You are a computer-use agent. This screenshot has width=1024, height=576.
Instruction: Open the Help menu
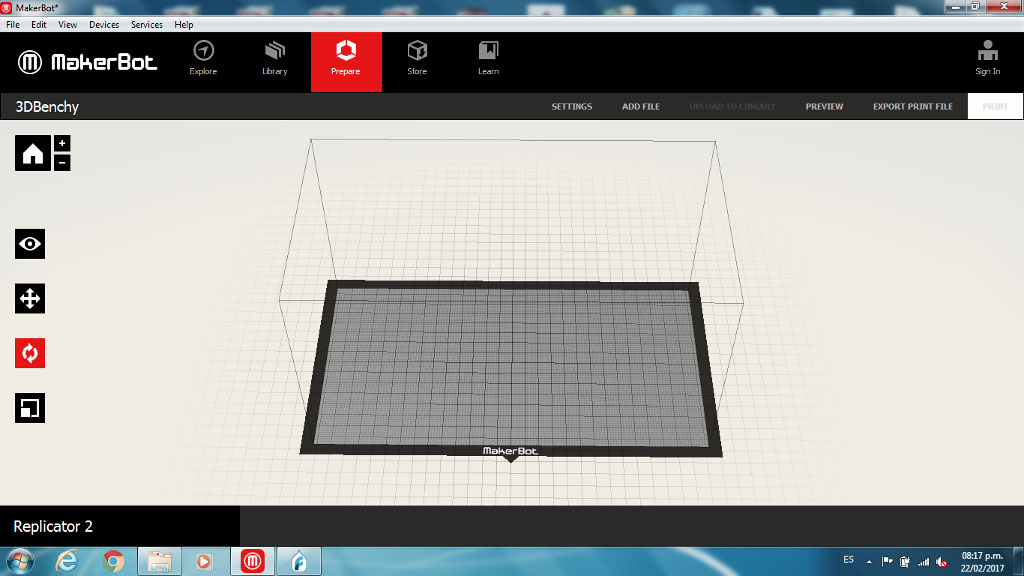point(184,25)
